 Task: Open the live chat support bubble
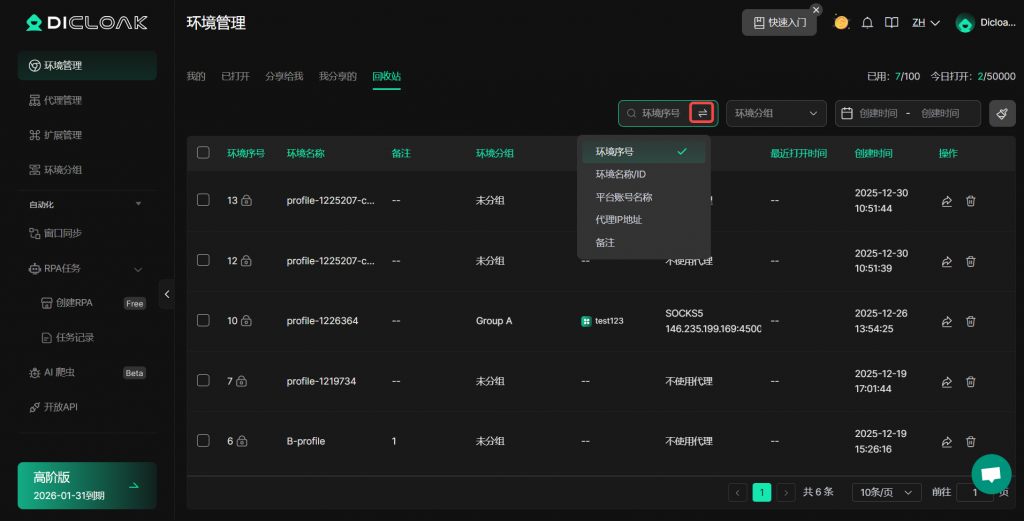click(x=990, y=474)
